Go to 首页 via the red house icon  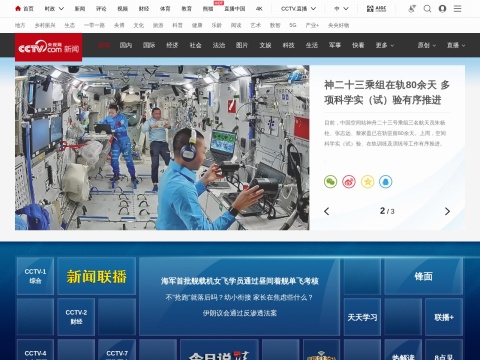click(18, 9)
